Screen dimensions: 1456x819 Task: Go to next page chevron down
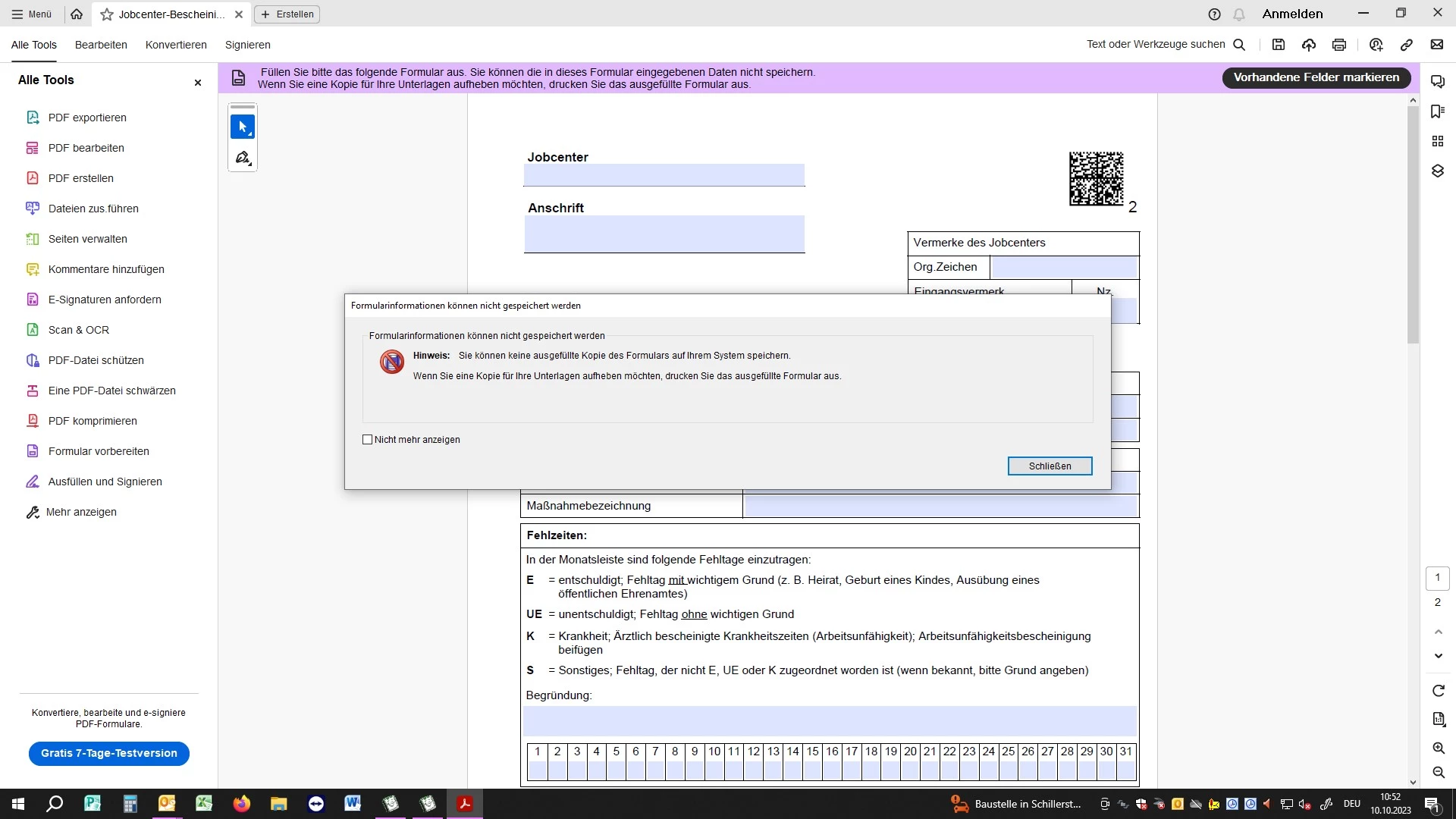tap(1439, 656)
